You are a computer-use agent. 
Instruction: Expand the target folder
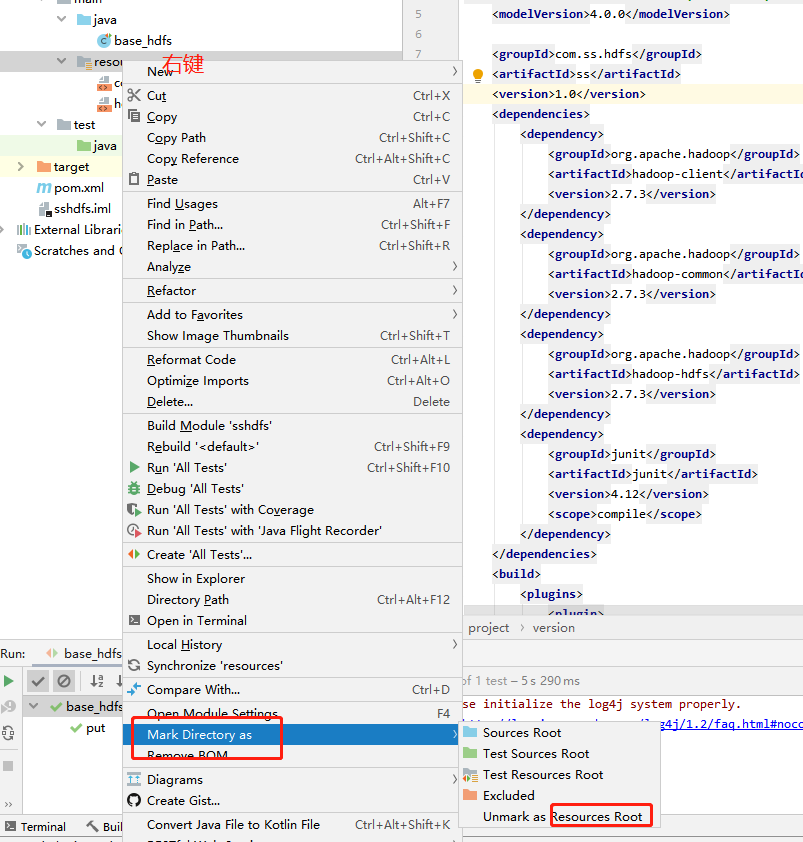[21, 167]
